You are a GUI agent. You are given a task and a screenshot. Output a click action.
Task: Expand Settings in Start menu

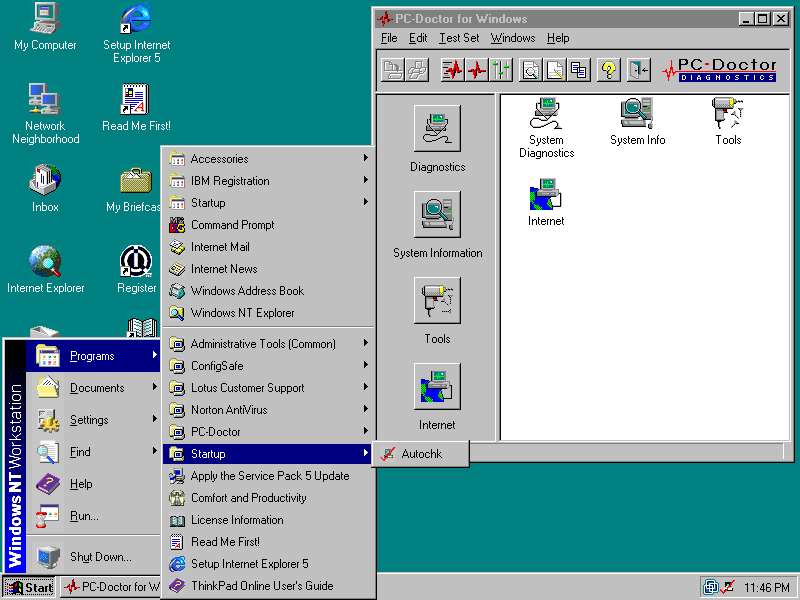point(93,420)
